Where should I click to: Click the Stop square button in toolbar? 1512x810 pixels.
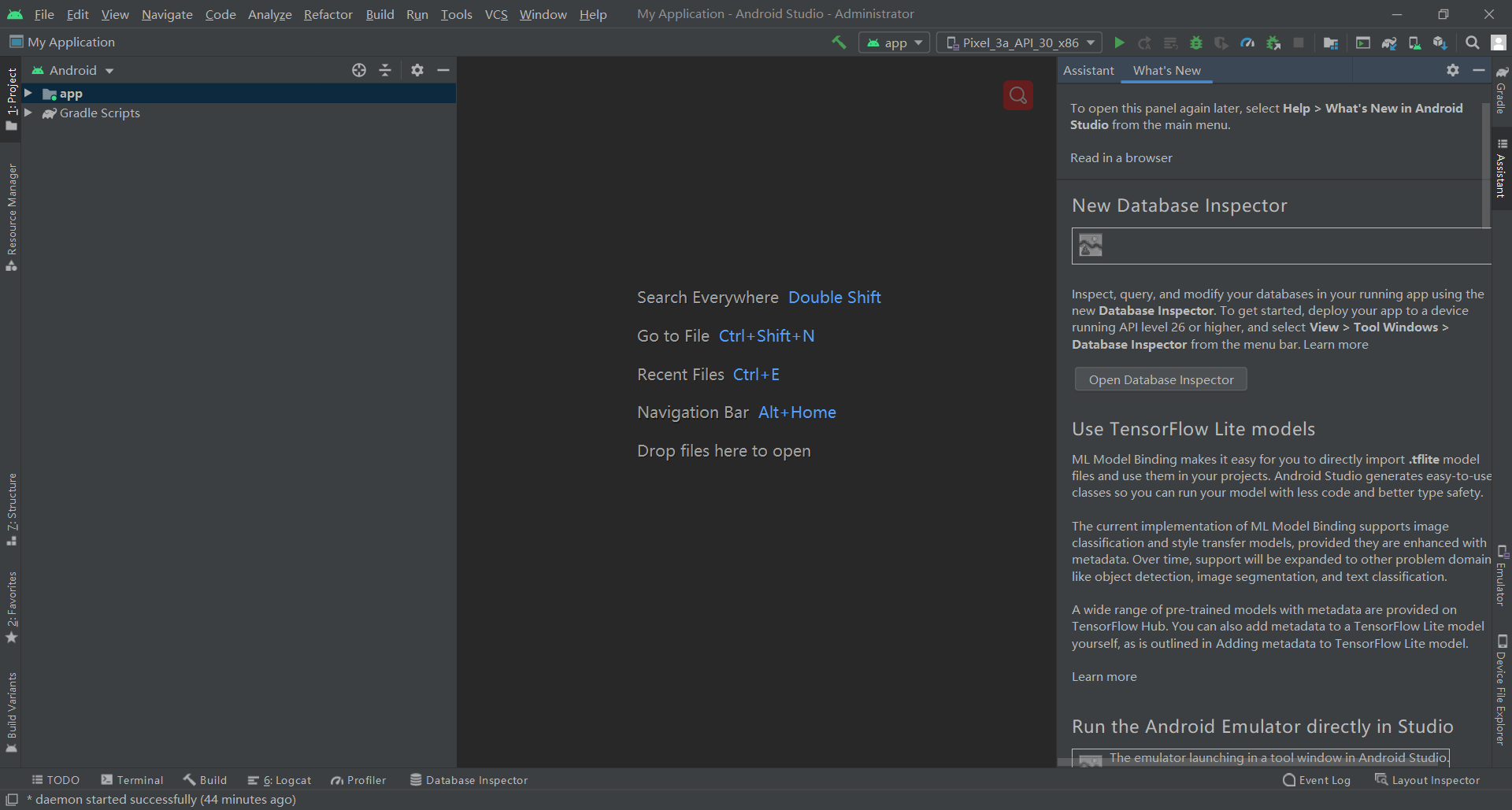point(1299,43)
